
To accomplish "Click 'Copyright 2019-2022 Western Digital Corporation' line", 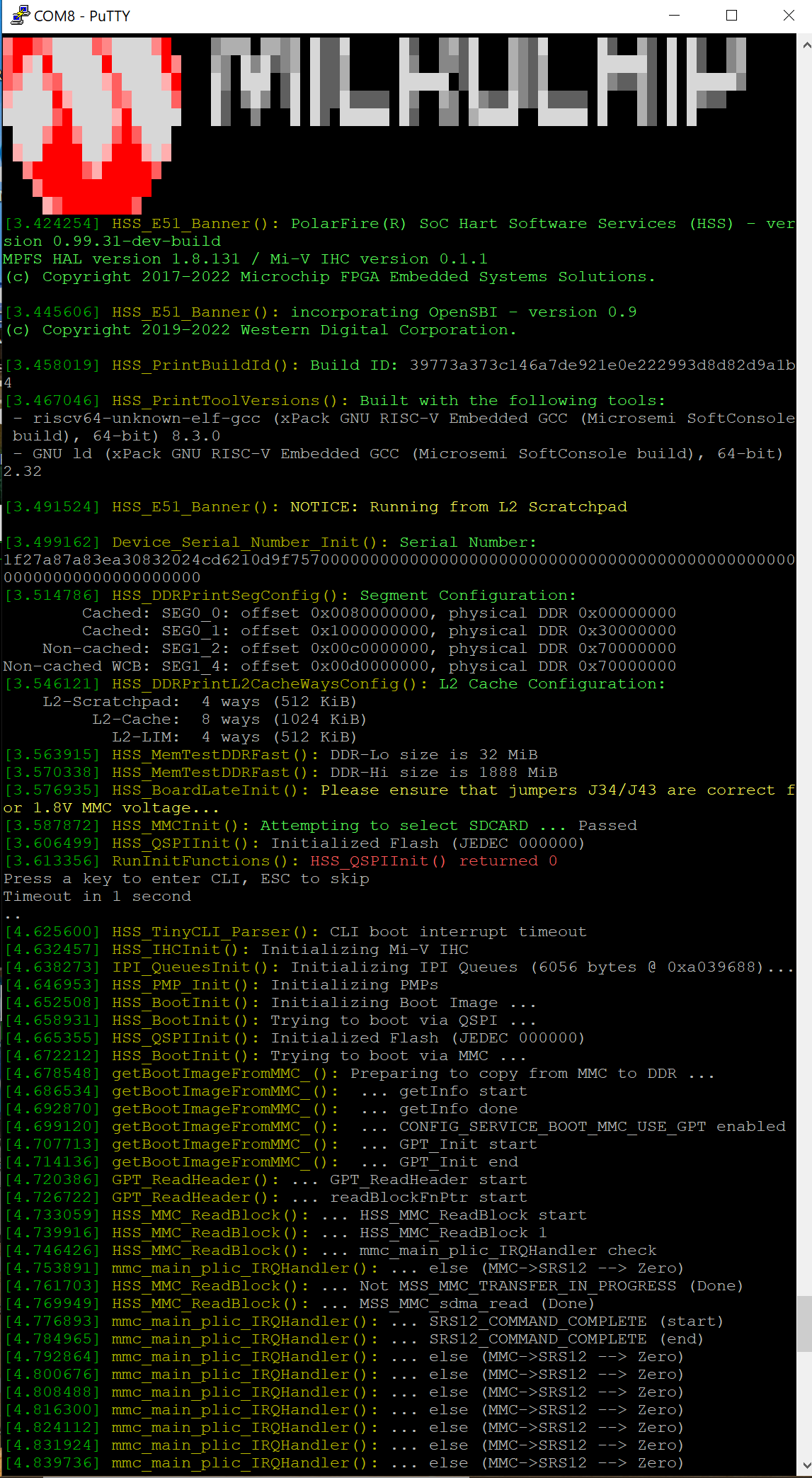I will coord(260,329).
